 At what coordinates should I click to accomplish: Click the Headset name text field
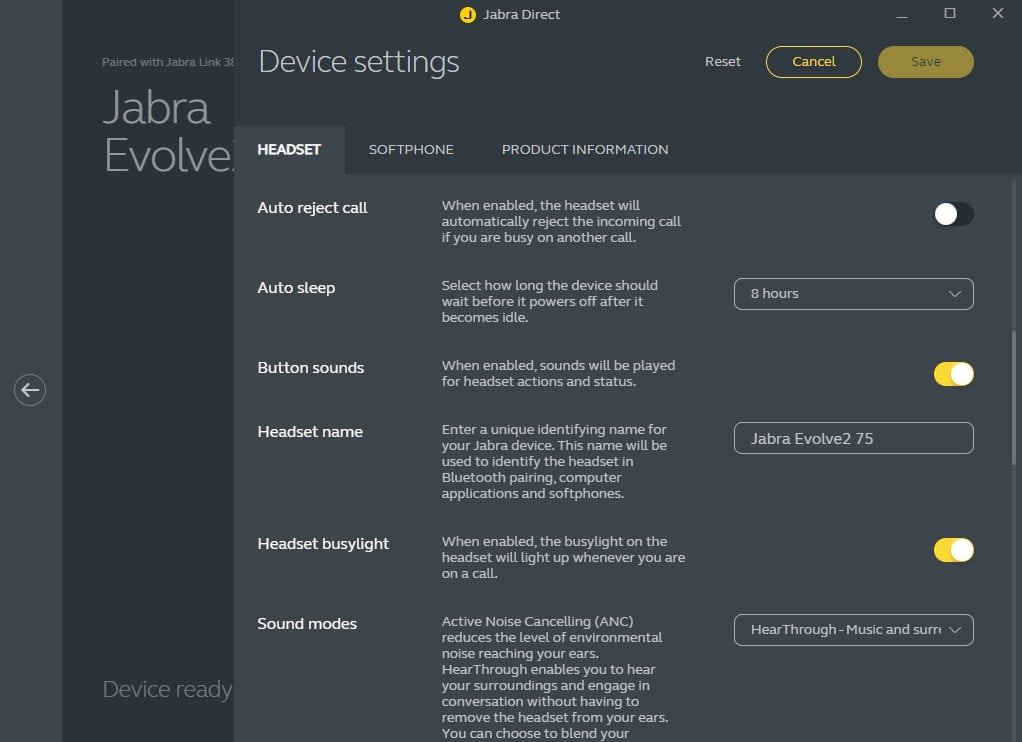[x=853, y=438]
